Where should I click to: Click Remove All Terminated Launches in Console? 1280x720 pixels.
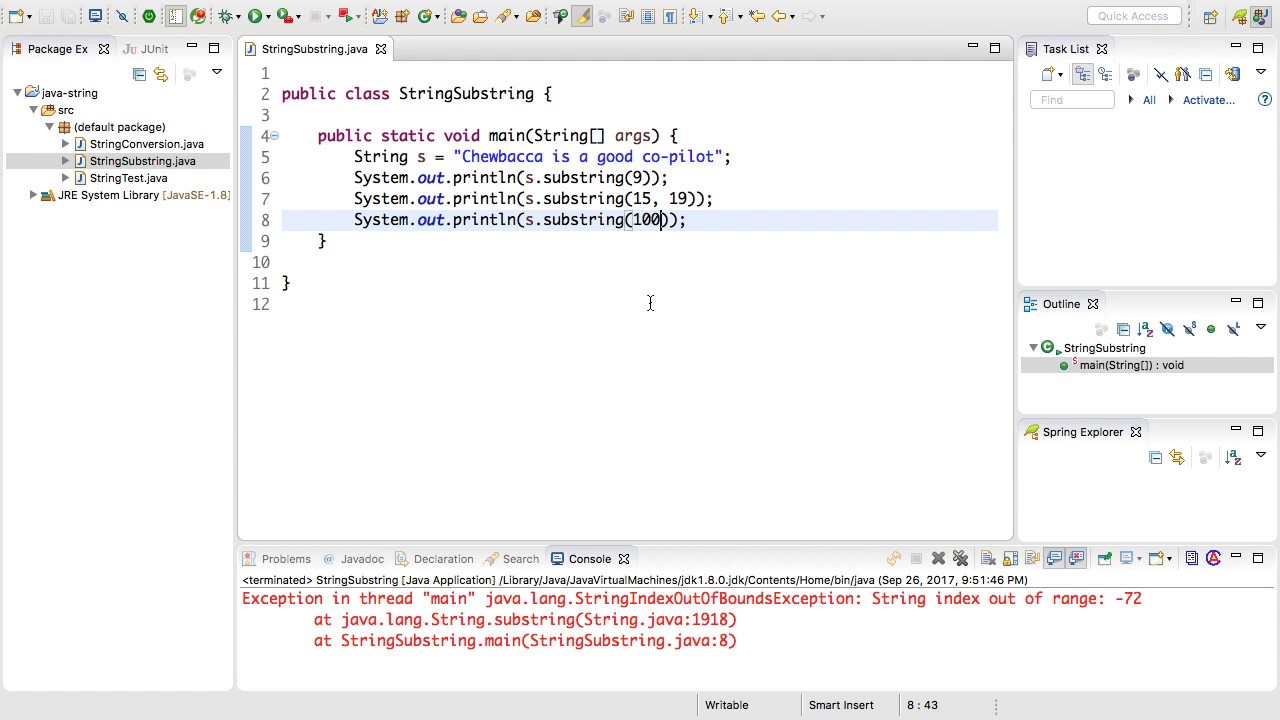[960, 558]
